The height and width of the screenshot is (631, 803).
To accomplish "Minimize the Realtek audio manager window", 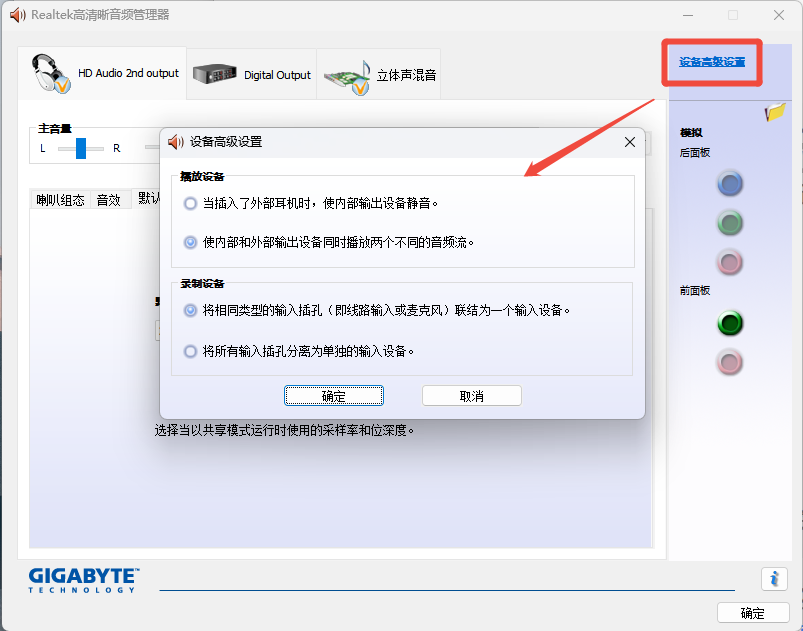I will tap(688, 15).
